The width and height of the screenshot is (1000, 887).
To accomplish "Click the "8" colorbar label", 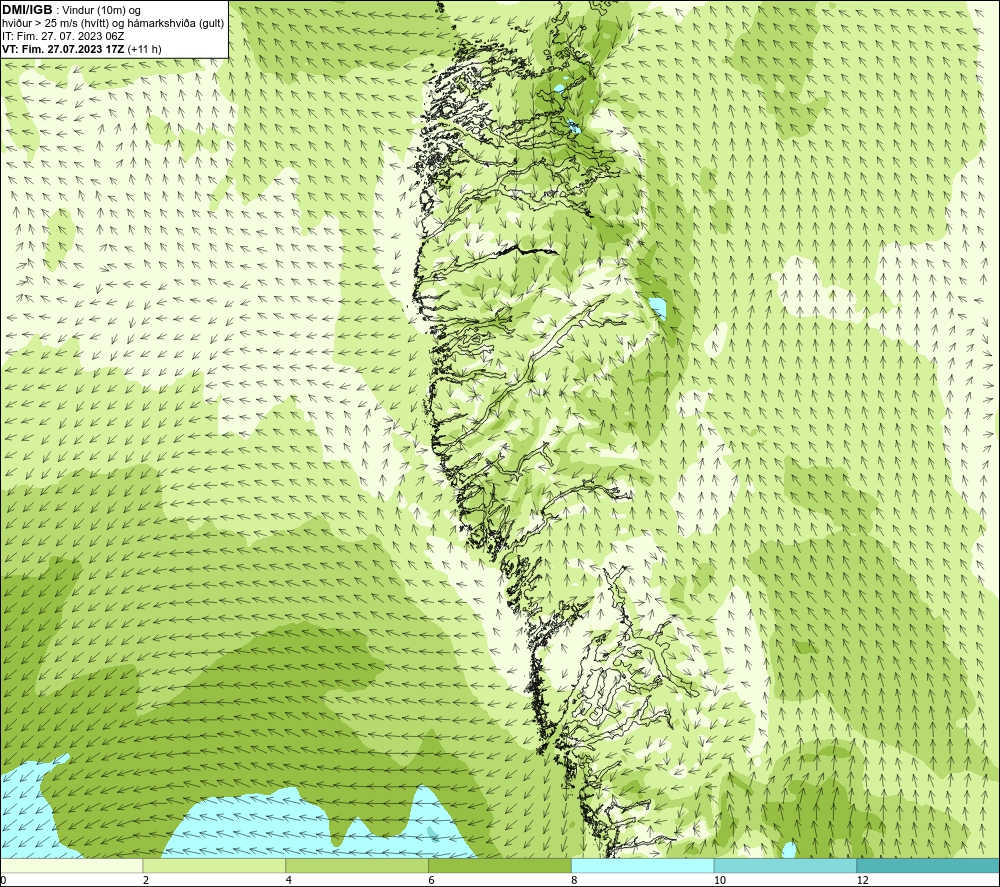I will click(575, 880).
